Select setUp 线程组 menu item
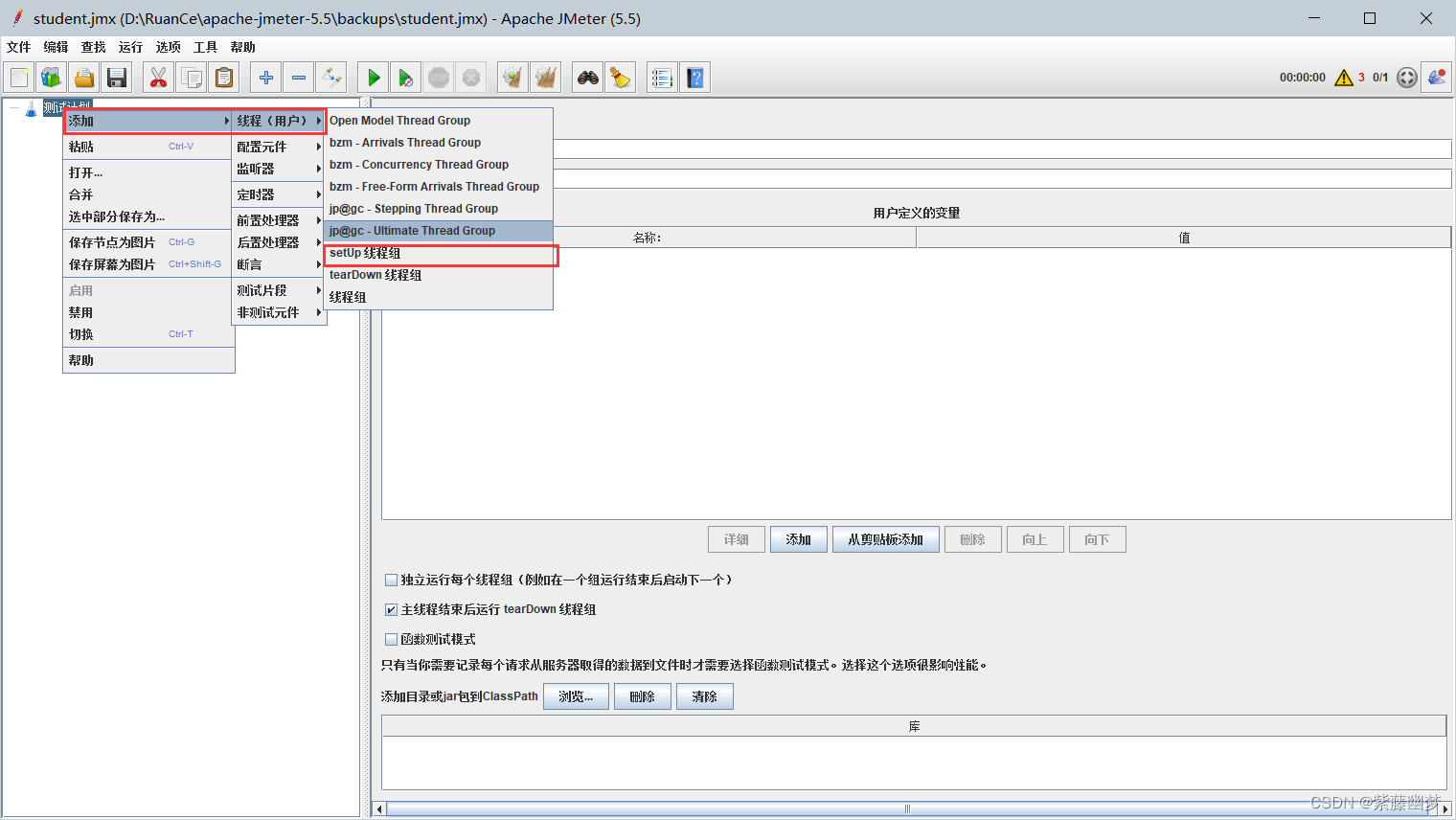 pyautogui.click(x=439, y=253)
